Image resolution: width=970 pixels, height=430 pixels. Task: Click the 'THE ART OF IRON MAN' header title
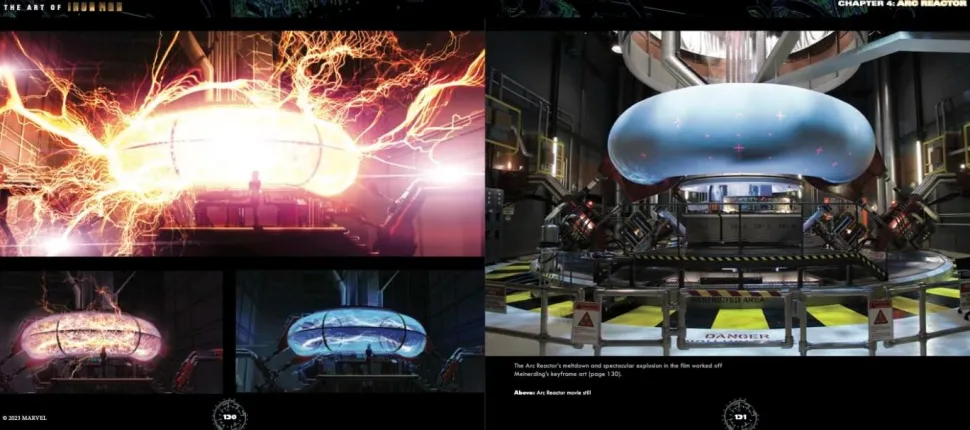[x=62, y=7]
